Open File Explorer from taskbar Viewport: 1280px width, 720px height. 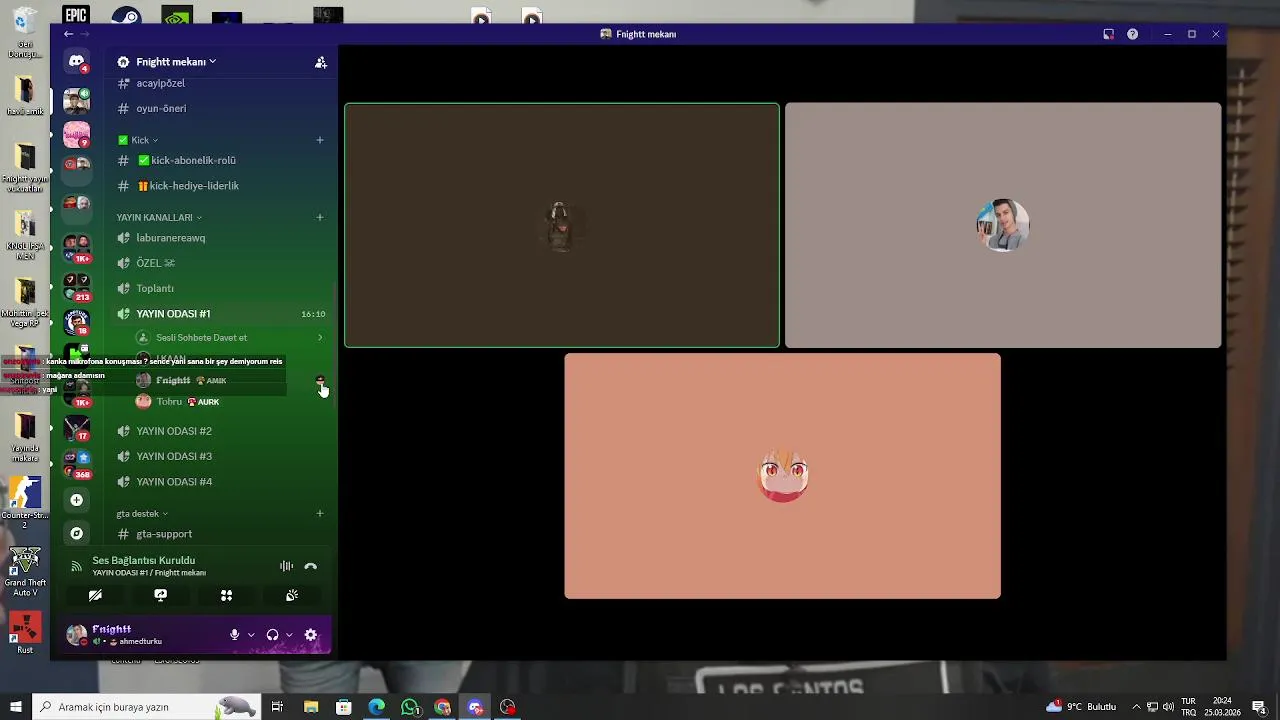pyautogui.click(x=311, y=707)
